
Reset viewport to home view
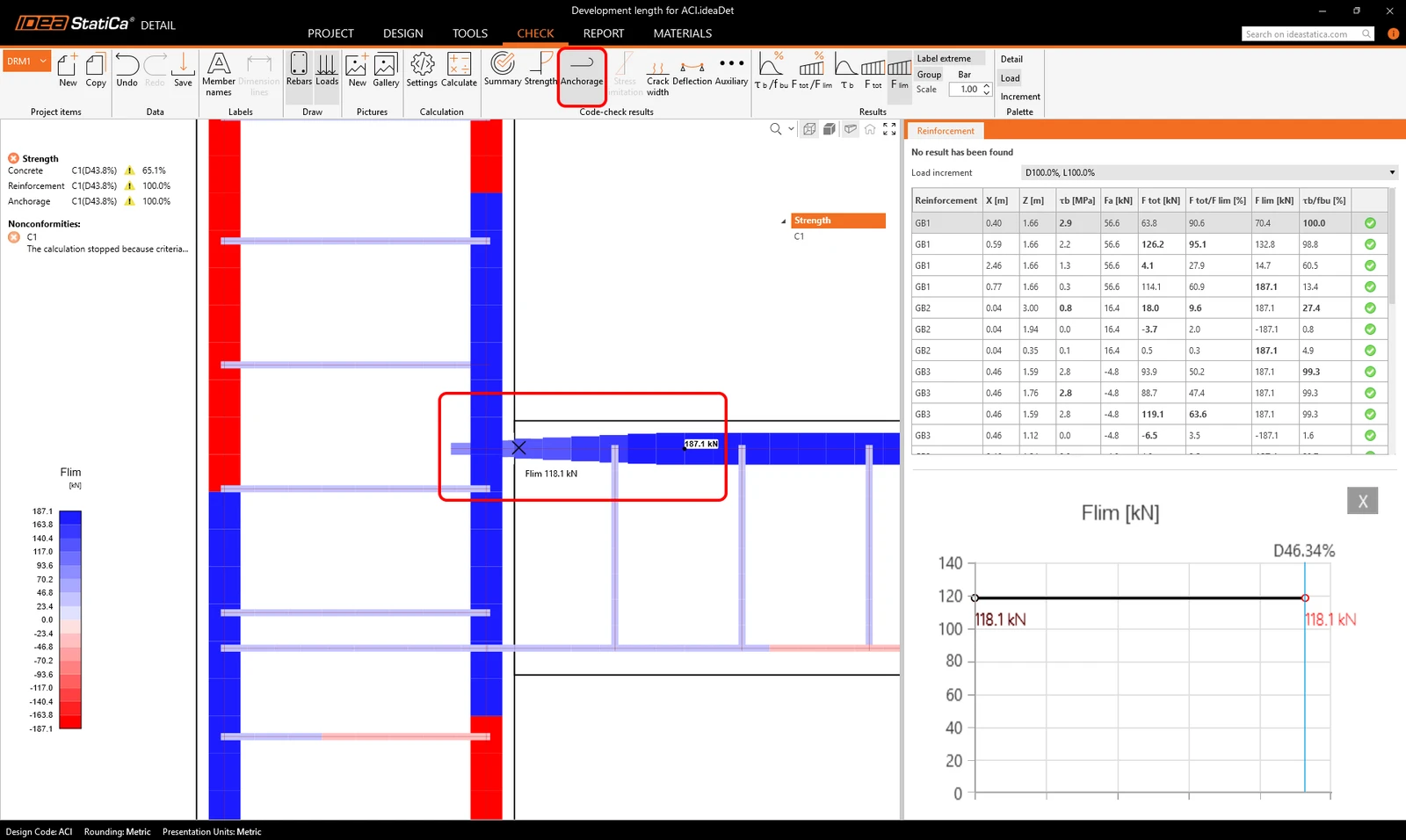pyautogui.click(x=870, y=129)
